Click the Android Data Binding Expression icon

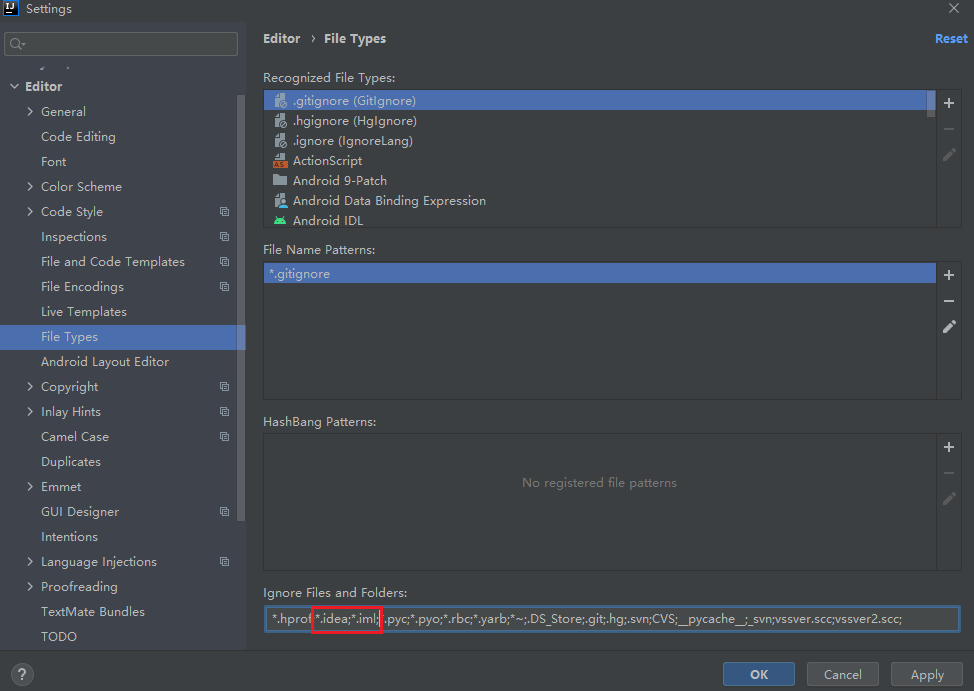point(281,201)
